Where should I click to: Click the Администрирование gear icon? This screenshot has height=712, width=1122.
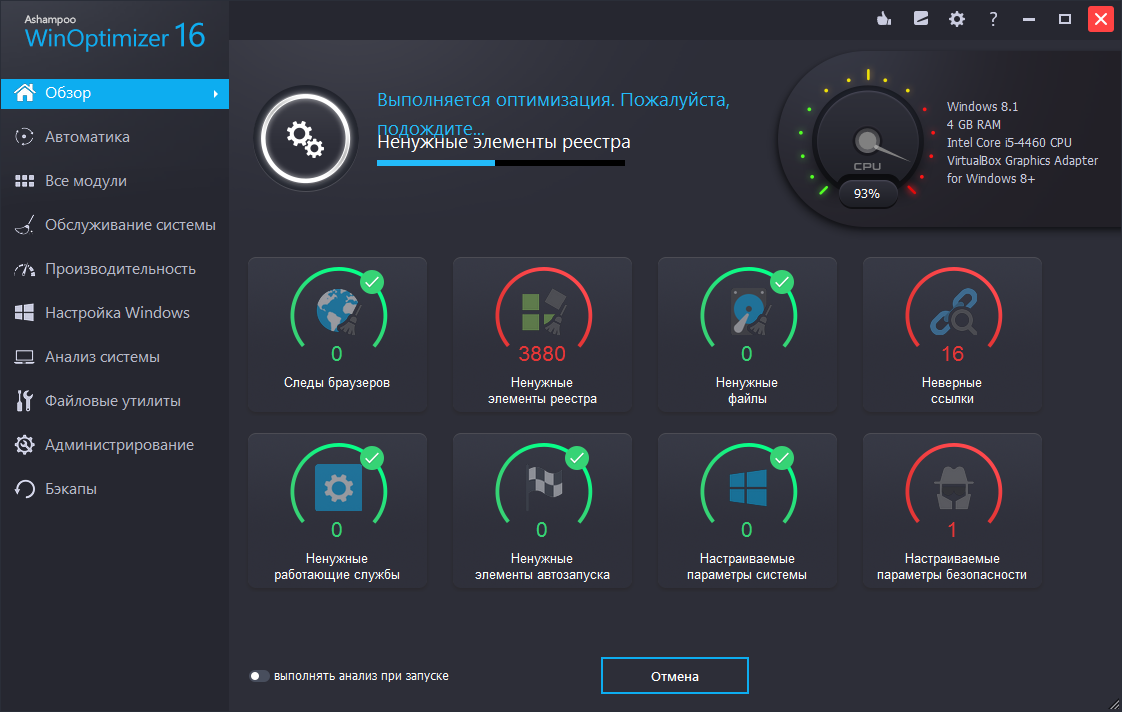point(24,445)
